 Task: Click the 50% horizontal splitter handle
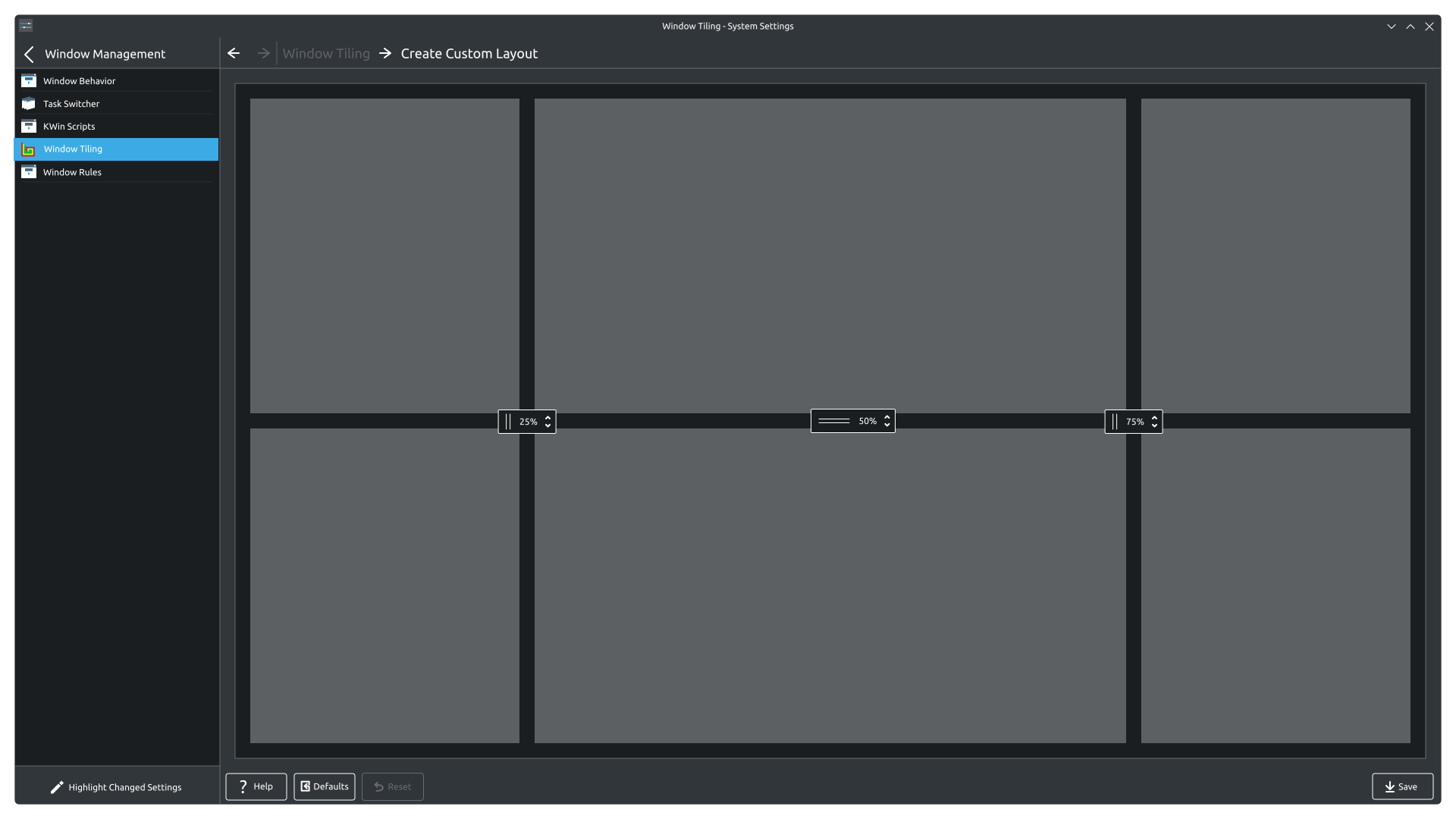tap(834, 421)
